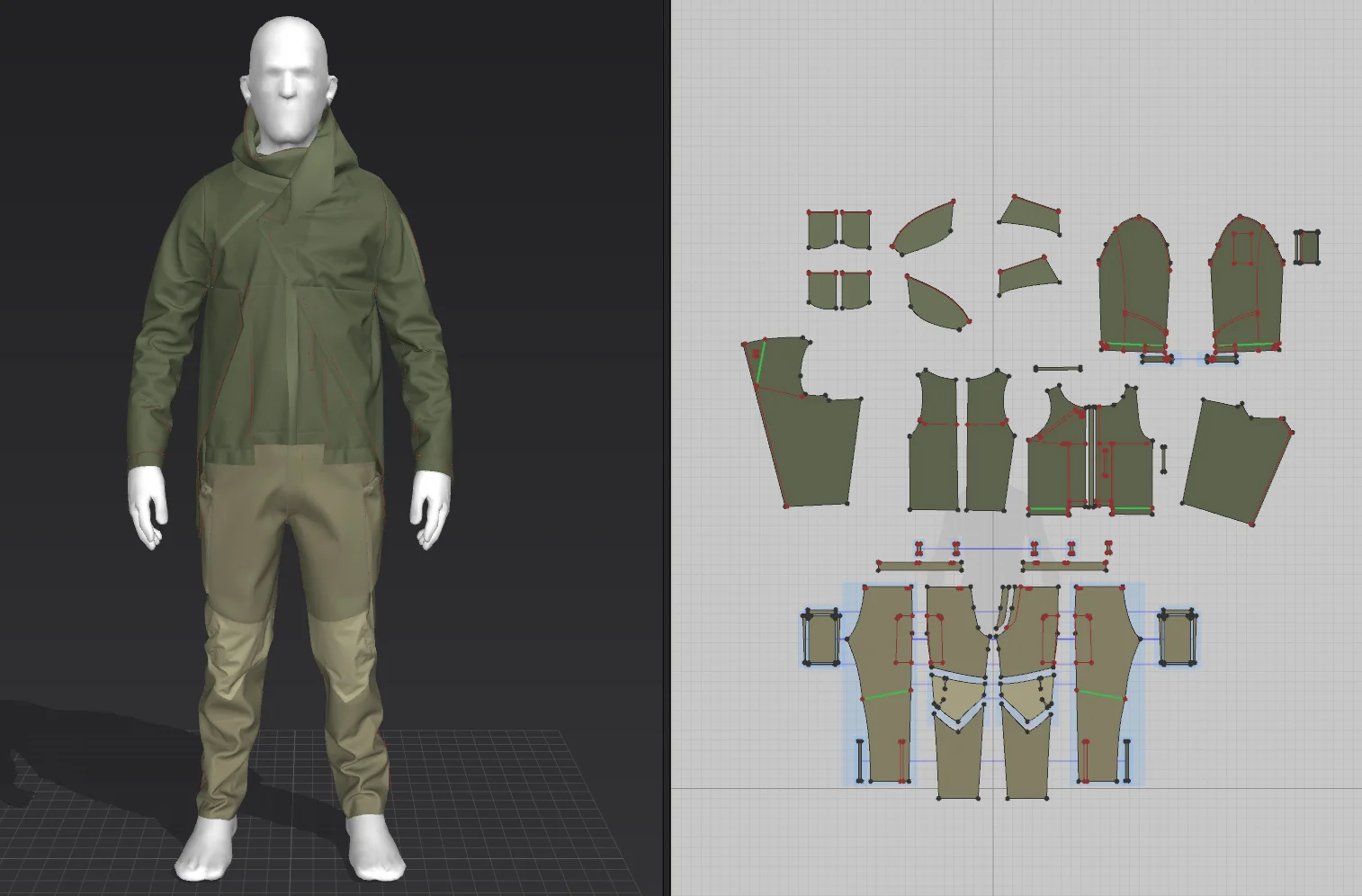The image size is (1362, 896).
Task: Select the short horizontal strip above the bodice
Action: pyautogui.click(x=1058, y=368)
